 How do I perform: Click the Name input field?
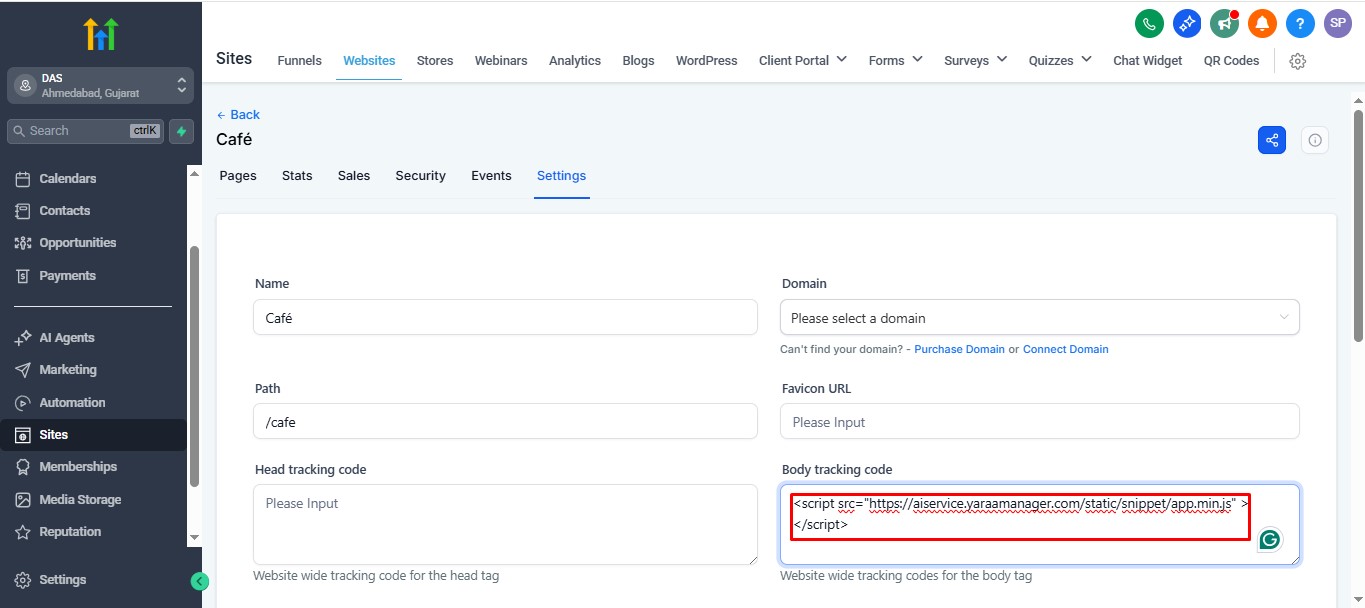(x=505, y=318)
